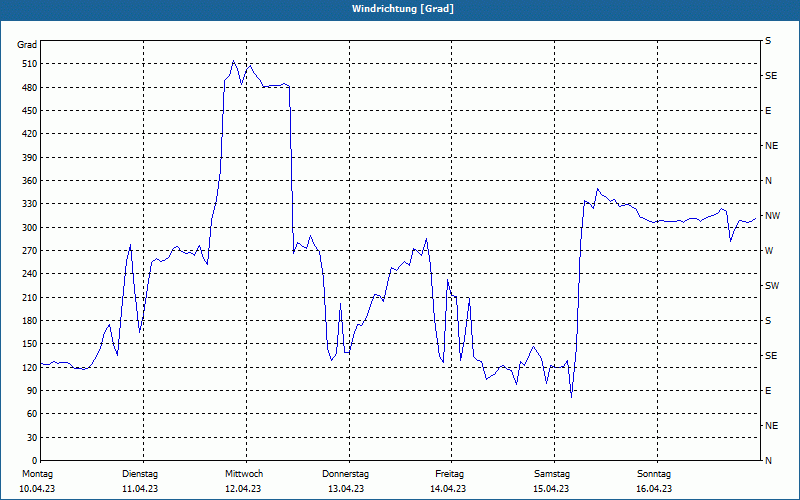Select the y-axis value 330
Screen dimensions: 800x500
pos(30,204)
